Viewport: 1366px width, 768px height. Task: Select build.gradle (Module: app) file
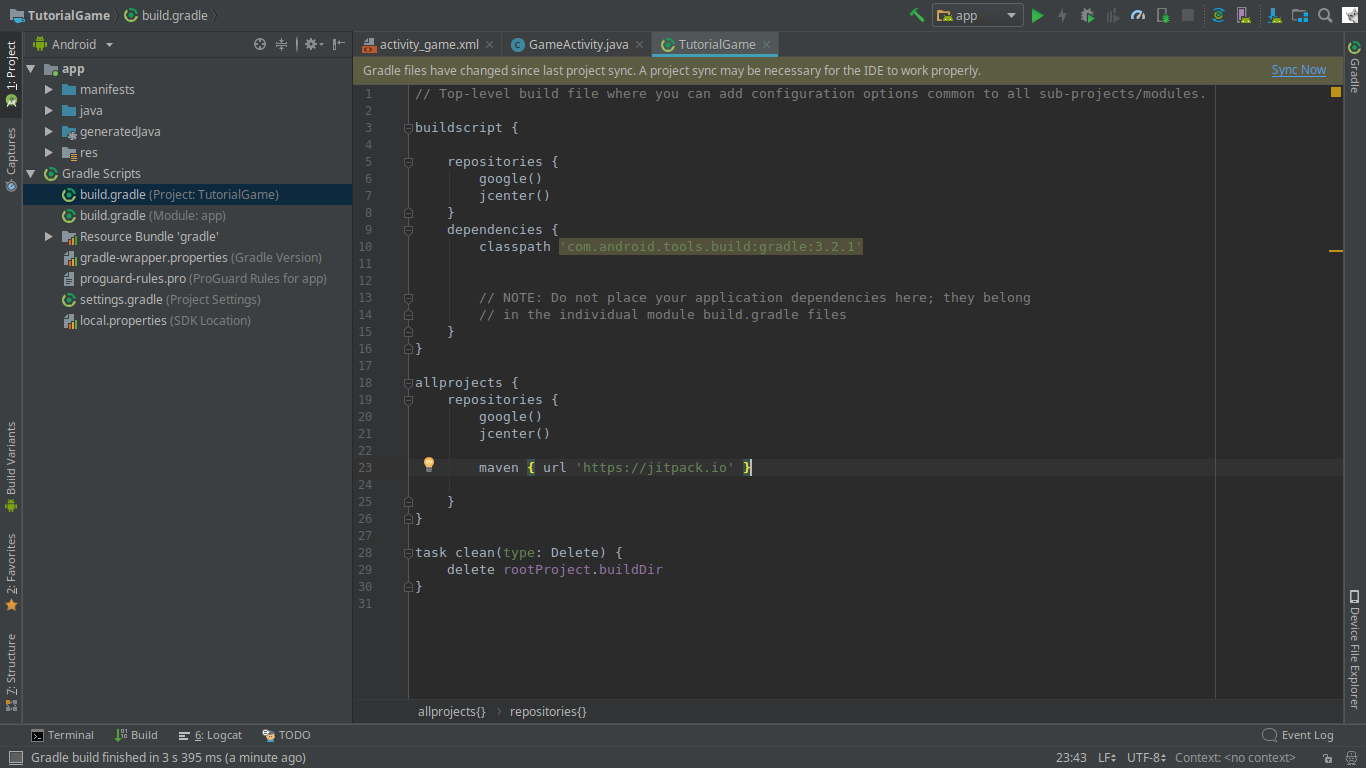153,216
